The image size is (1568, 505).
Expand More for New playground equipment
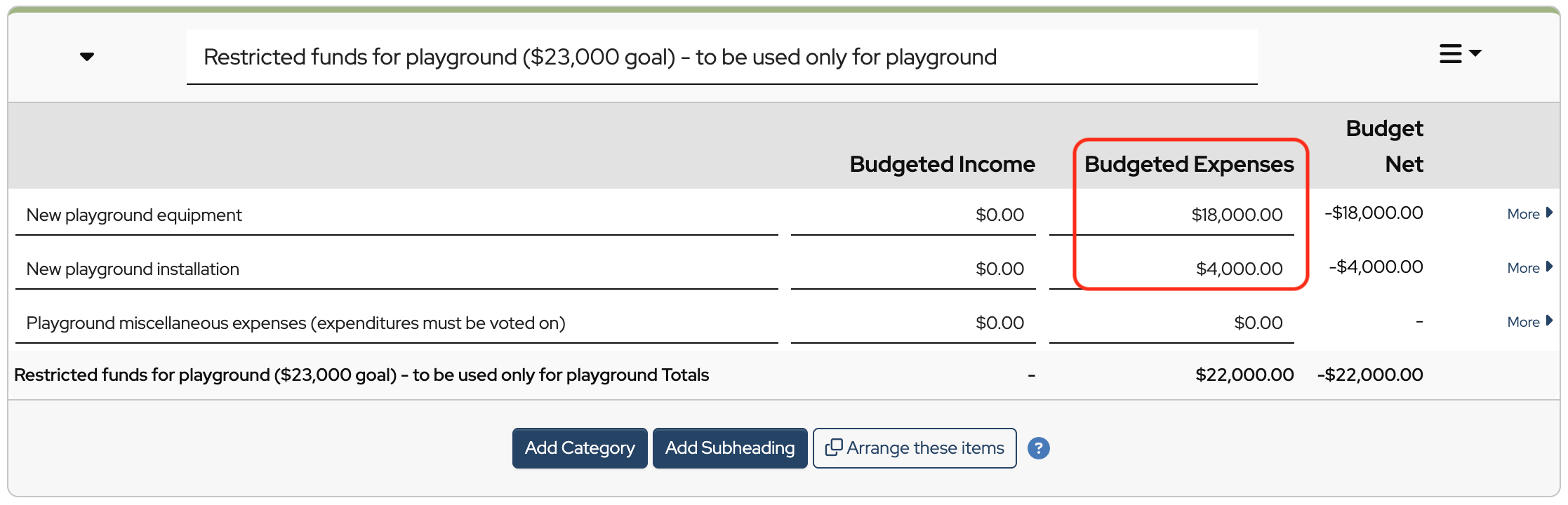(1529, 214)
